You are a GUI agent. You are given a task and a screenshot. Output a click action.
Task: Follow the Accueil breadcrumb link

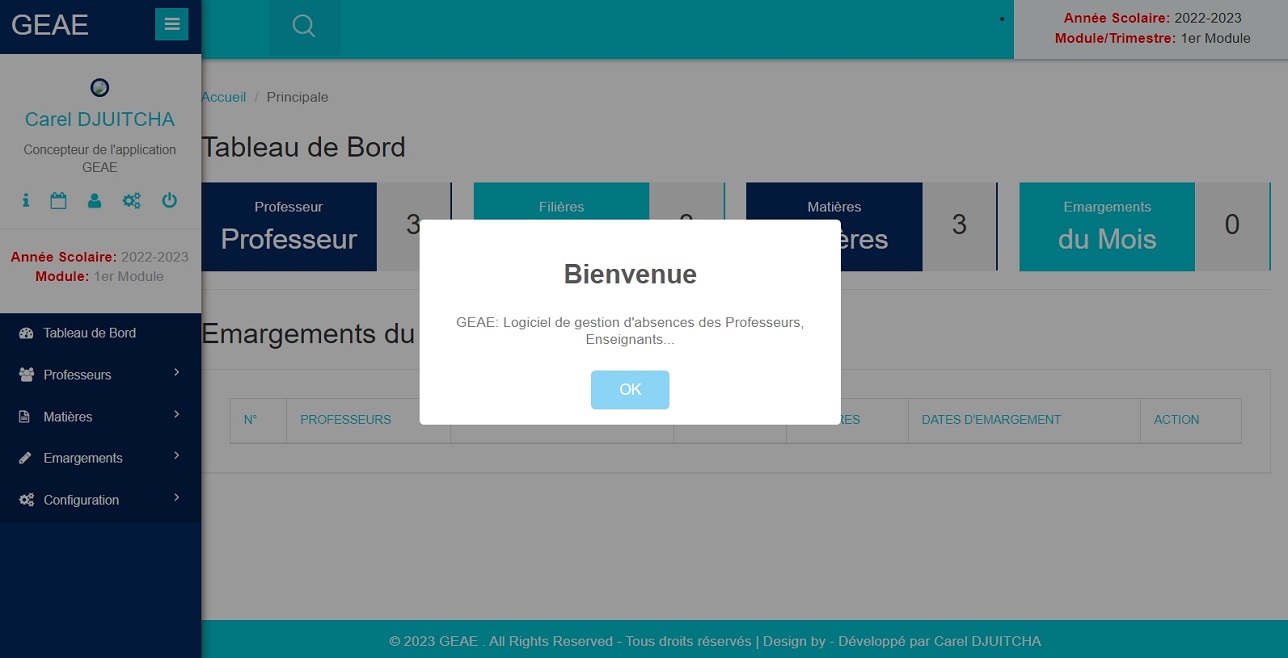tap(224, 97)
